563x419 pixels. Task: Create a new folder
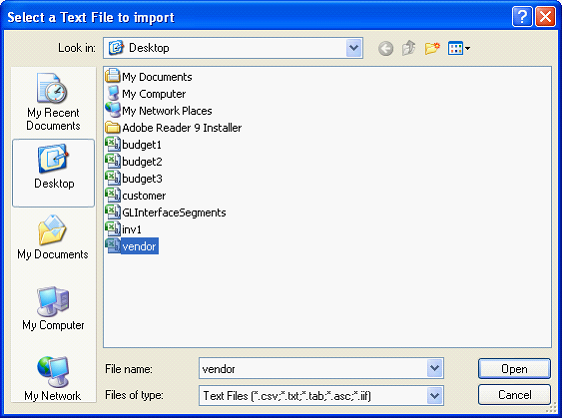click(432, 48)
